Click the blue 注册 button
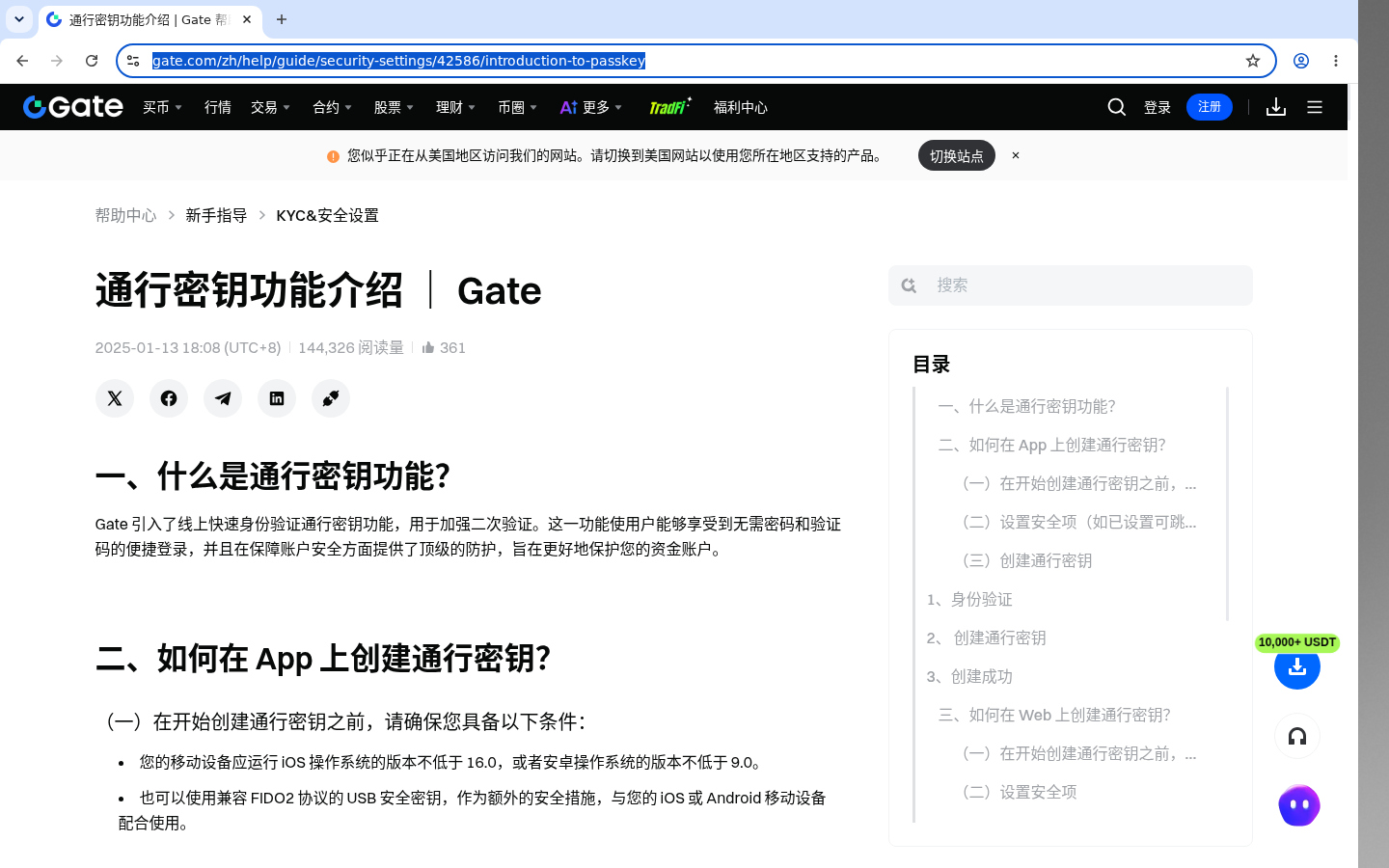1389x868 pixels. point(1210,107)
